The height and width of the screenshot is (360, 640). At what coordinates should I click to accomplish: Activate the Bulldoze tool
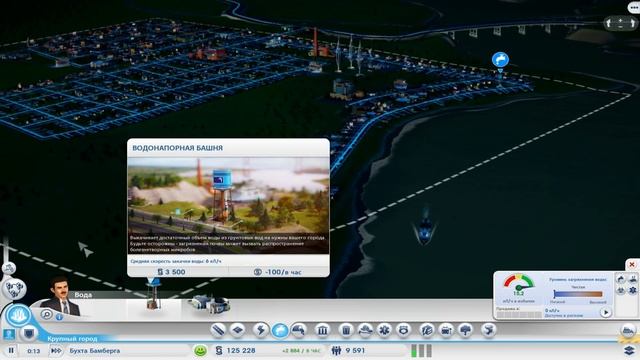(x=629, y=330)
